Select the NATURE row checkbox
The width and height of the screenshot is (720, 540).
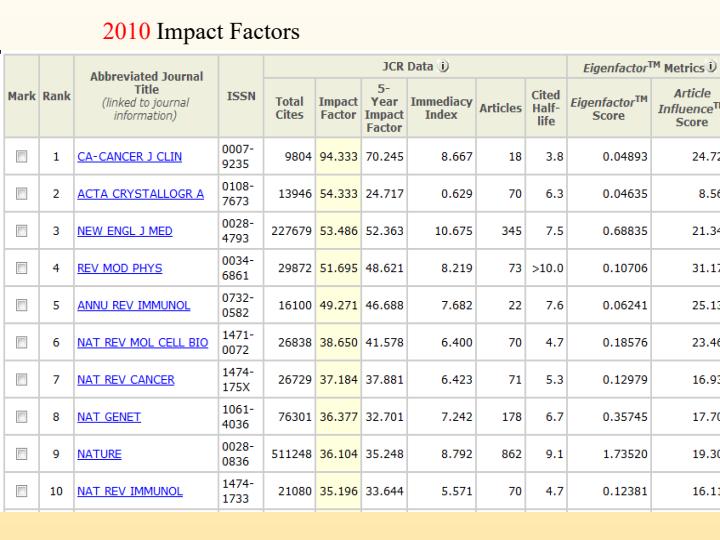coord(22,454)
